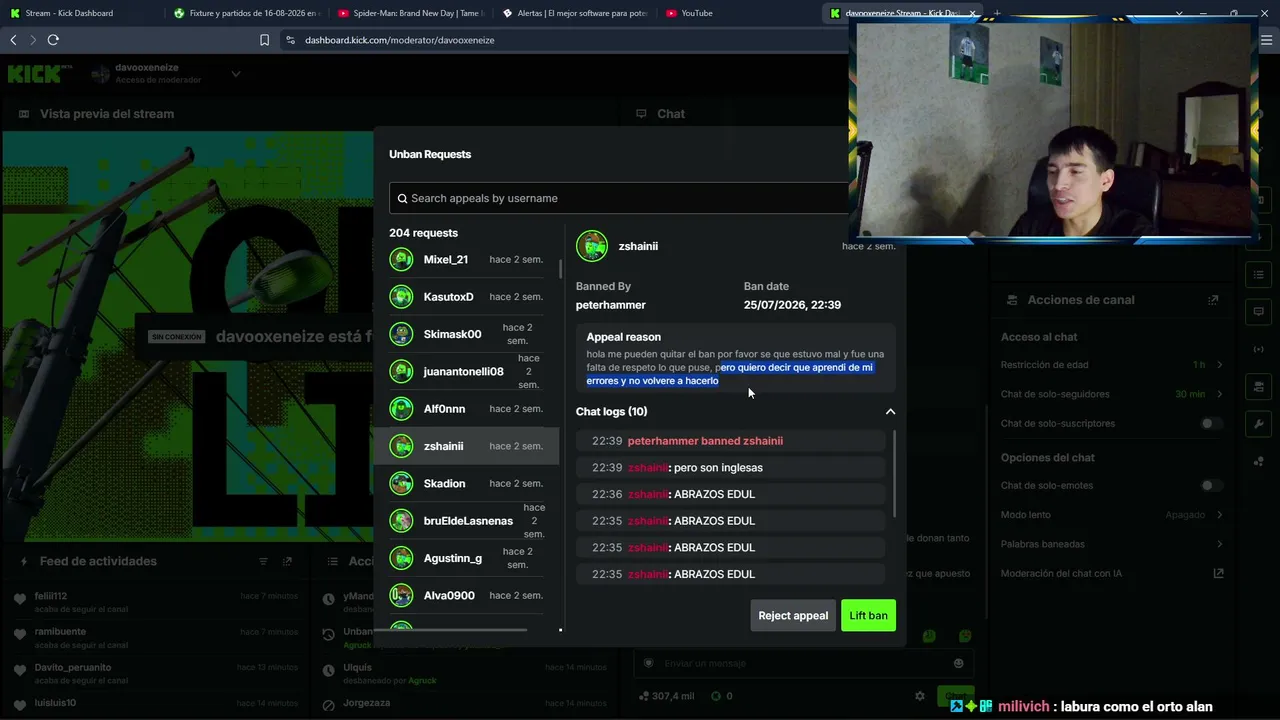Click the list icon in right sidebar
Image resolution: width=1280 pixels, height=720 pixels.
coord(1259,274)
